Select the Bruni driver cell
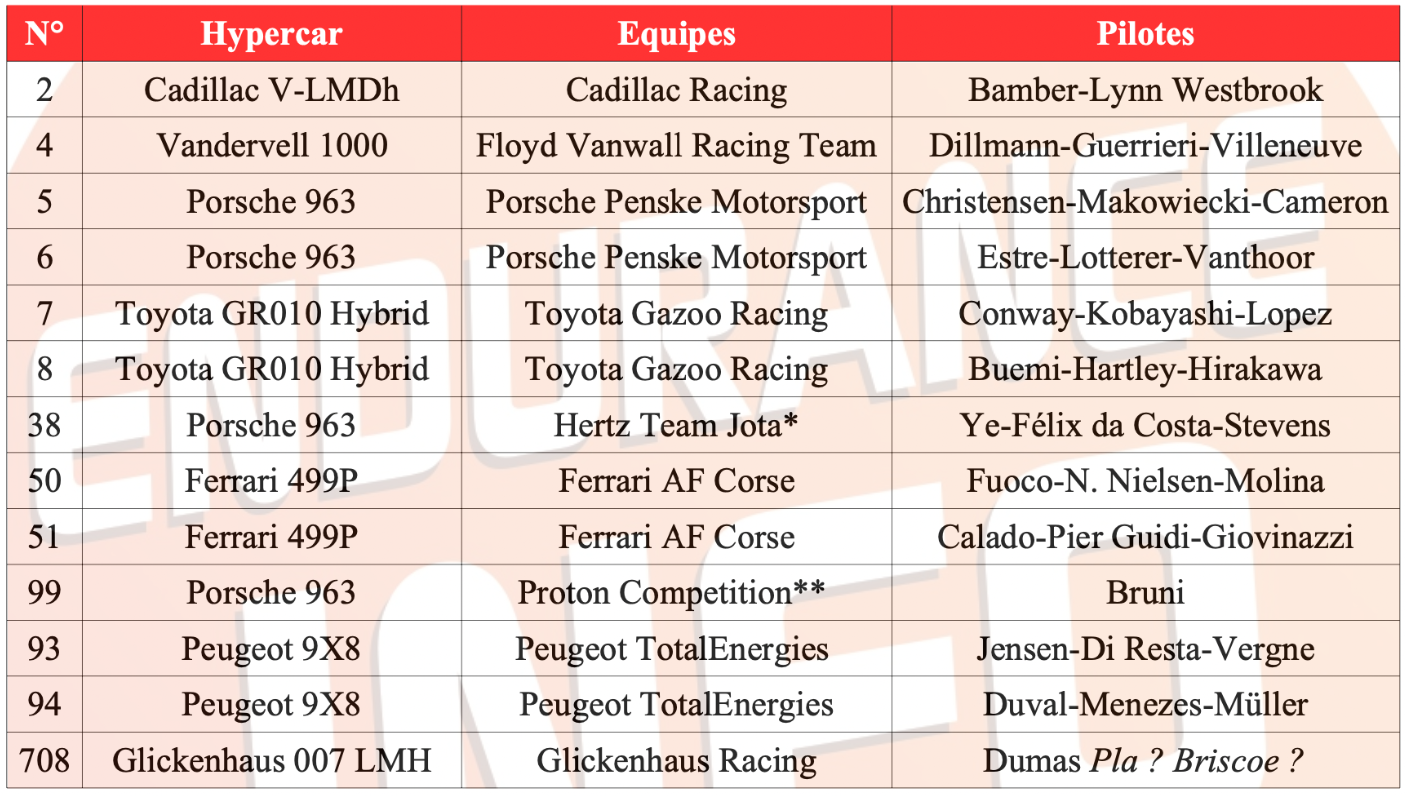The image size is (1407, 796). (x=1145, y=593)
